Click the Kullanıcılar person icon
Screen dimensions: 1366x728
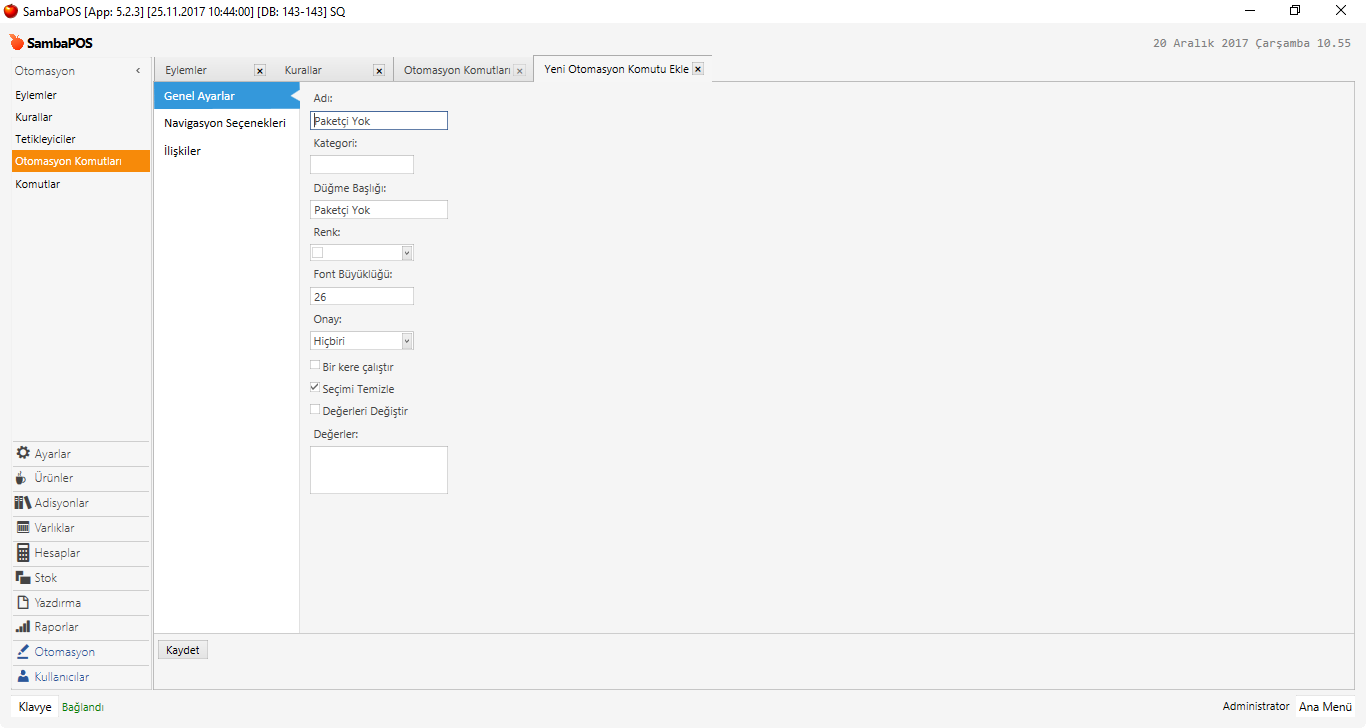[23, 677]
